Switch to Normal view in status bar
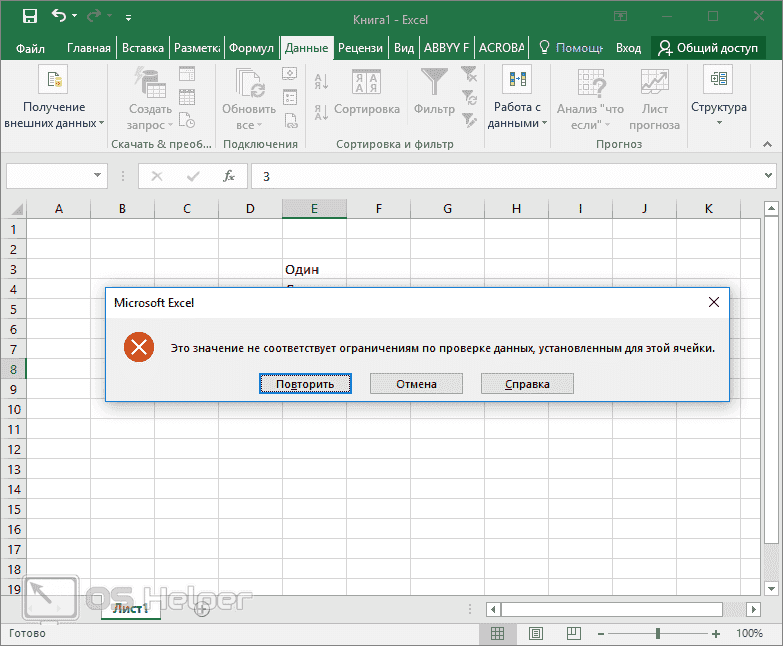This screenshot has width=783, height=646. (x=497, y=633)
